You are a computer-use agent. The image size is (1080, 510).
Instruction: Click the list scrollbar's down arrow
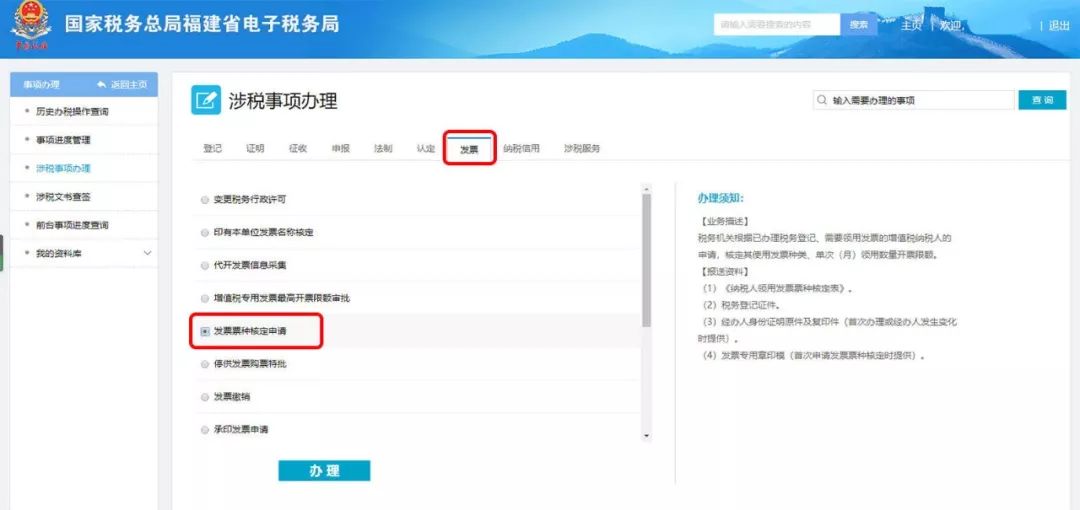(x=646, y=435)
